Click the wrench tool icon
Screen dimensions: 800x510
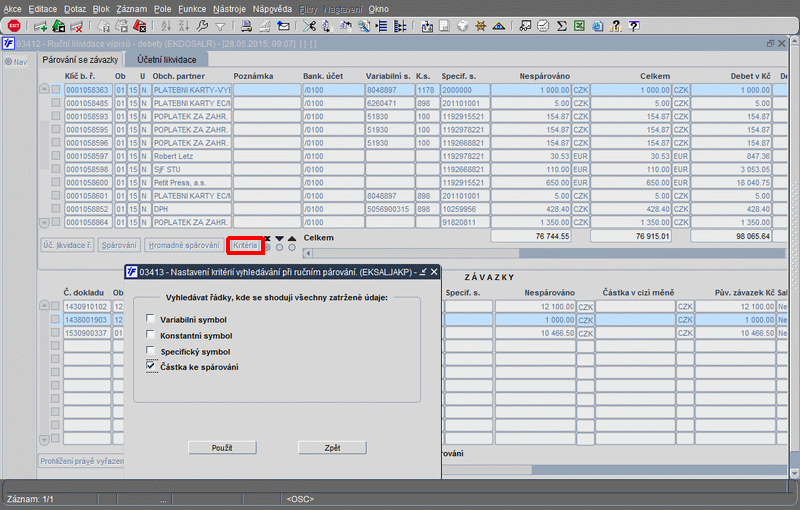pyautogui.click(x=202, y=26)
